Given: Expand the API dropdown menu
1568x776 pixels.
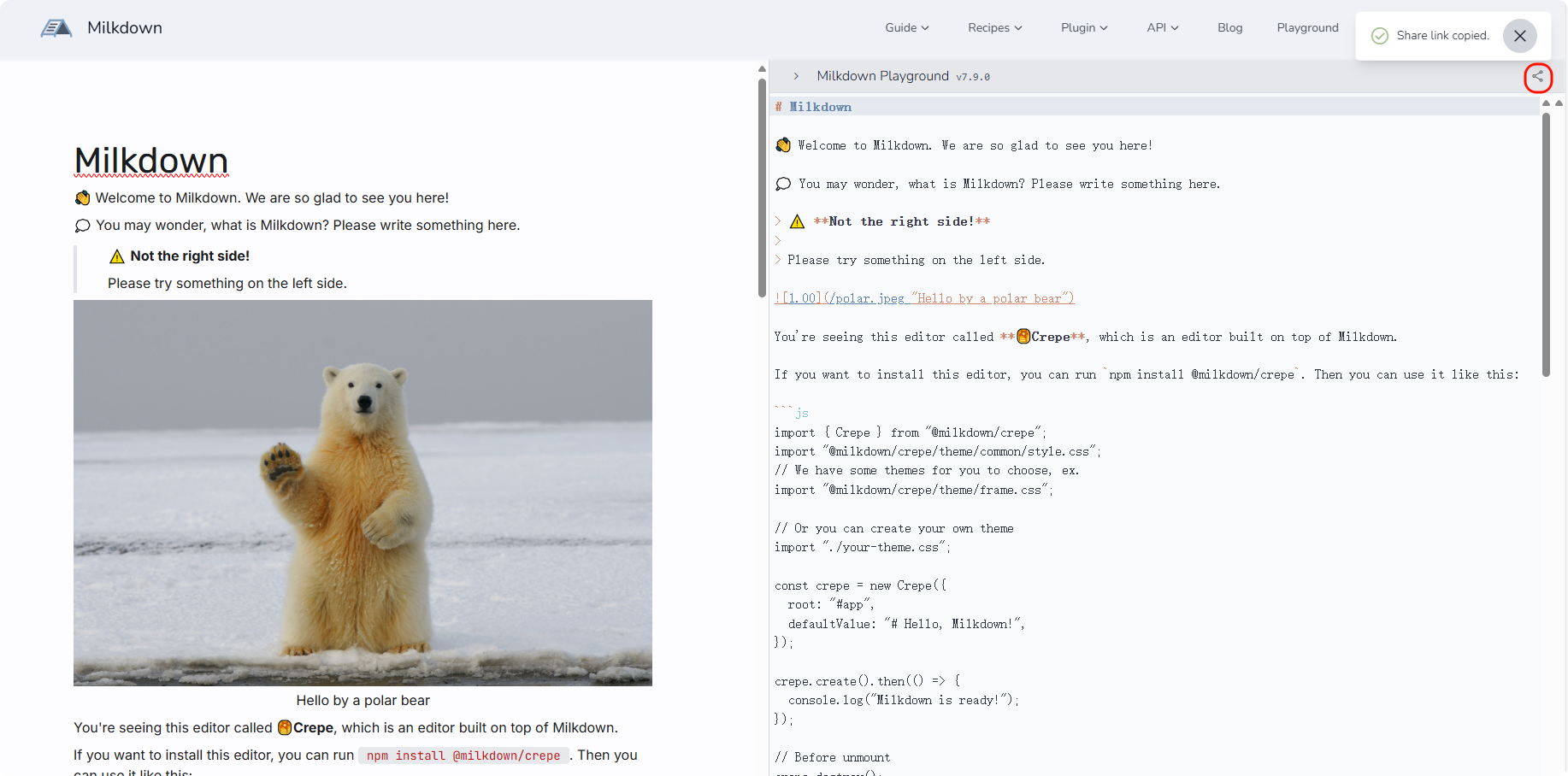Looking at the screenshot, I should (1163, 27).
